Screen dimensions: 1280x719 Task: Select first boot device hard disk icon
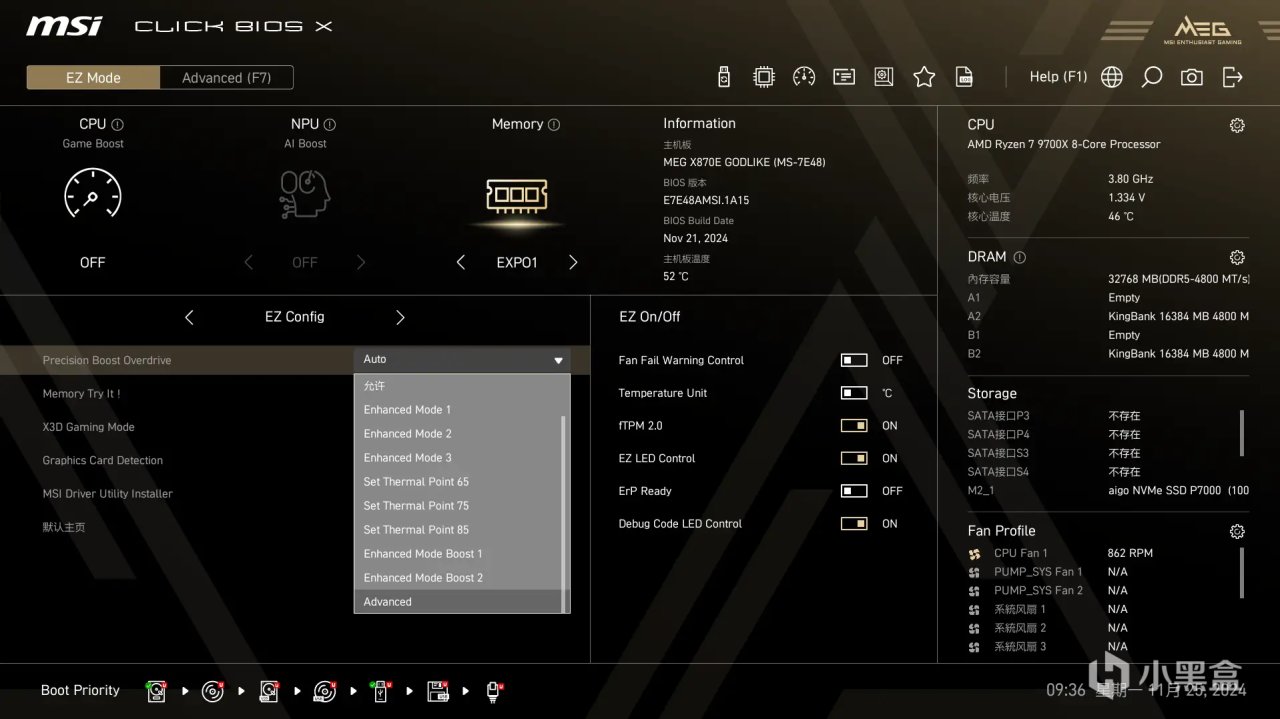click(x=157, y=691)
